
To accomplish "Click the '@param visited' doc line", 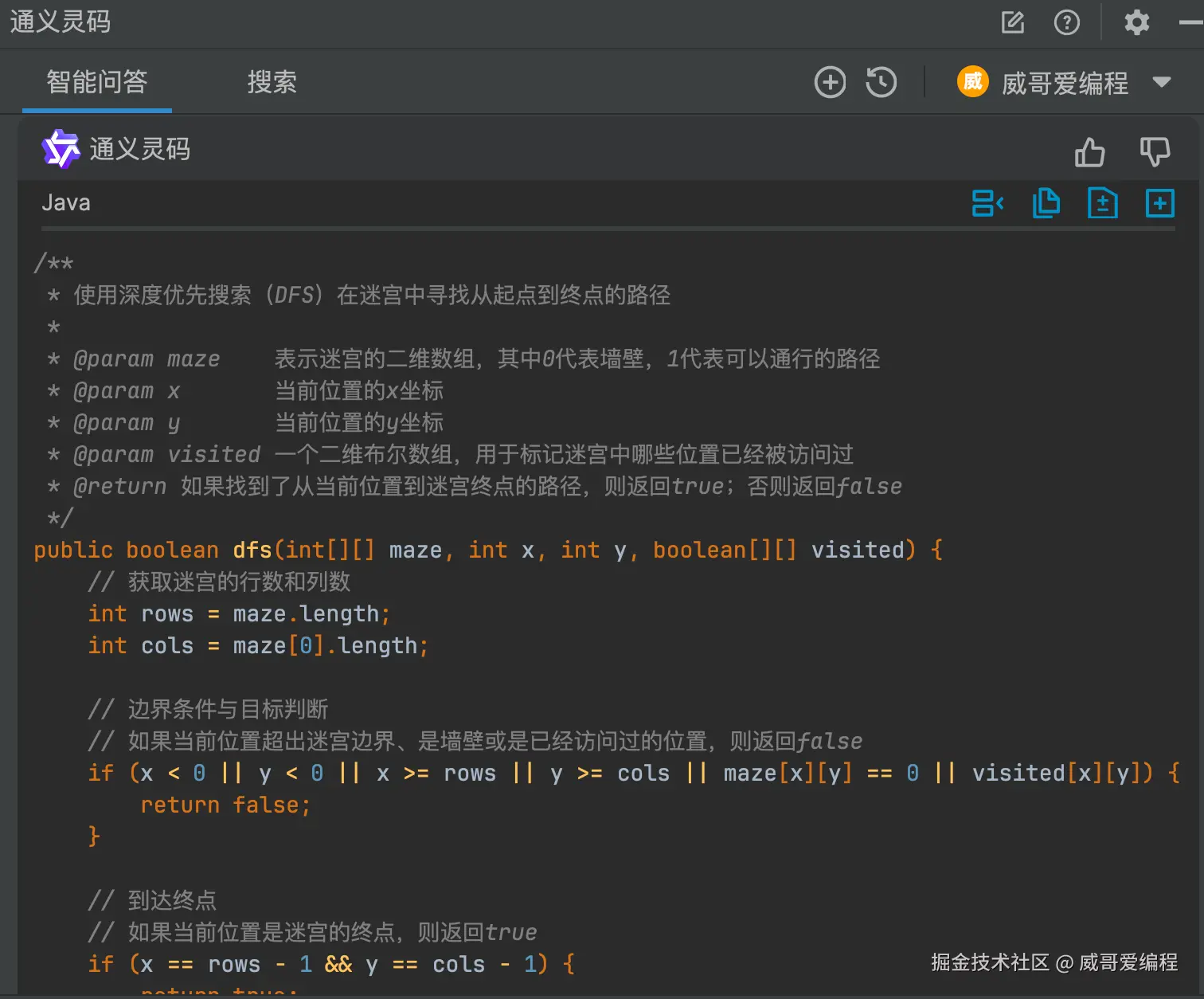I will click(450, 454).
